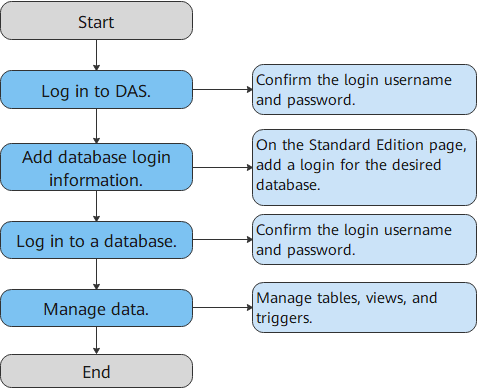The image size is (478, 388).
Task: Click the 'Manage data.' step box
Action: tap(96, 308)
